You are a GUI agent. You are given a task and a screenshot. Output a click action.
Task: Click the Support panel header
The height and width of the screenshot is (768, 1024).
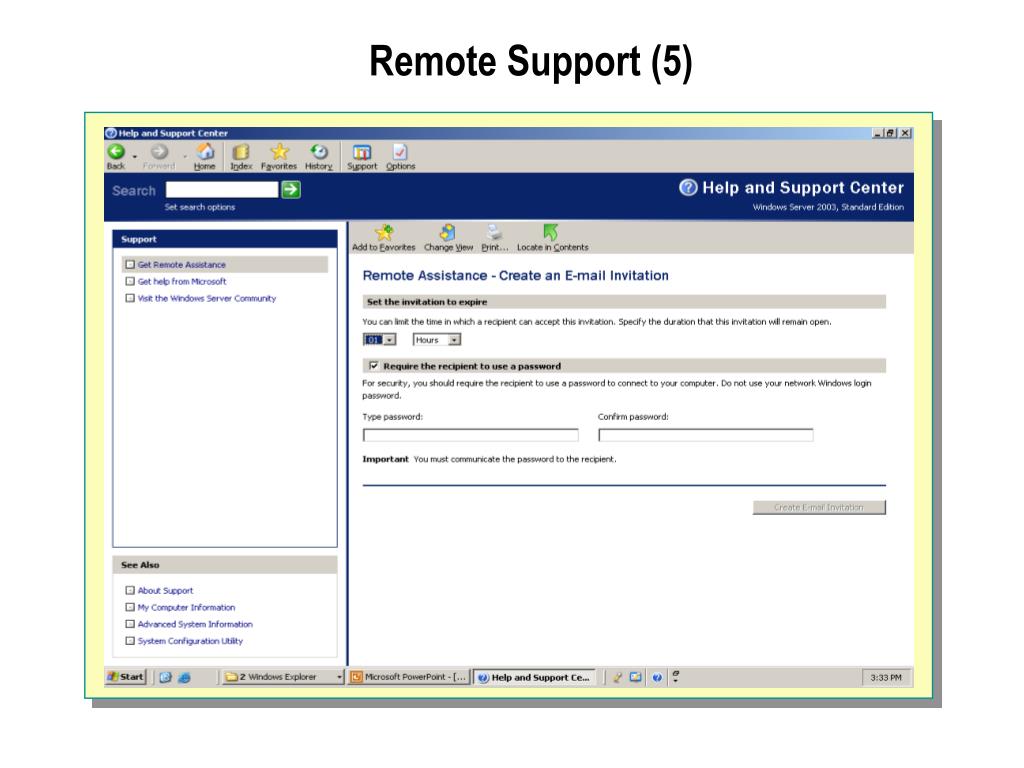point(225,239)
